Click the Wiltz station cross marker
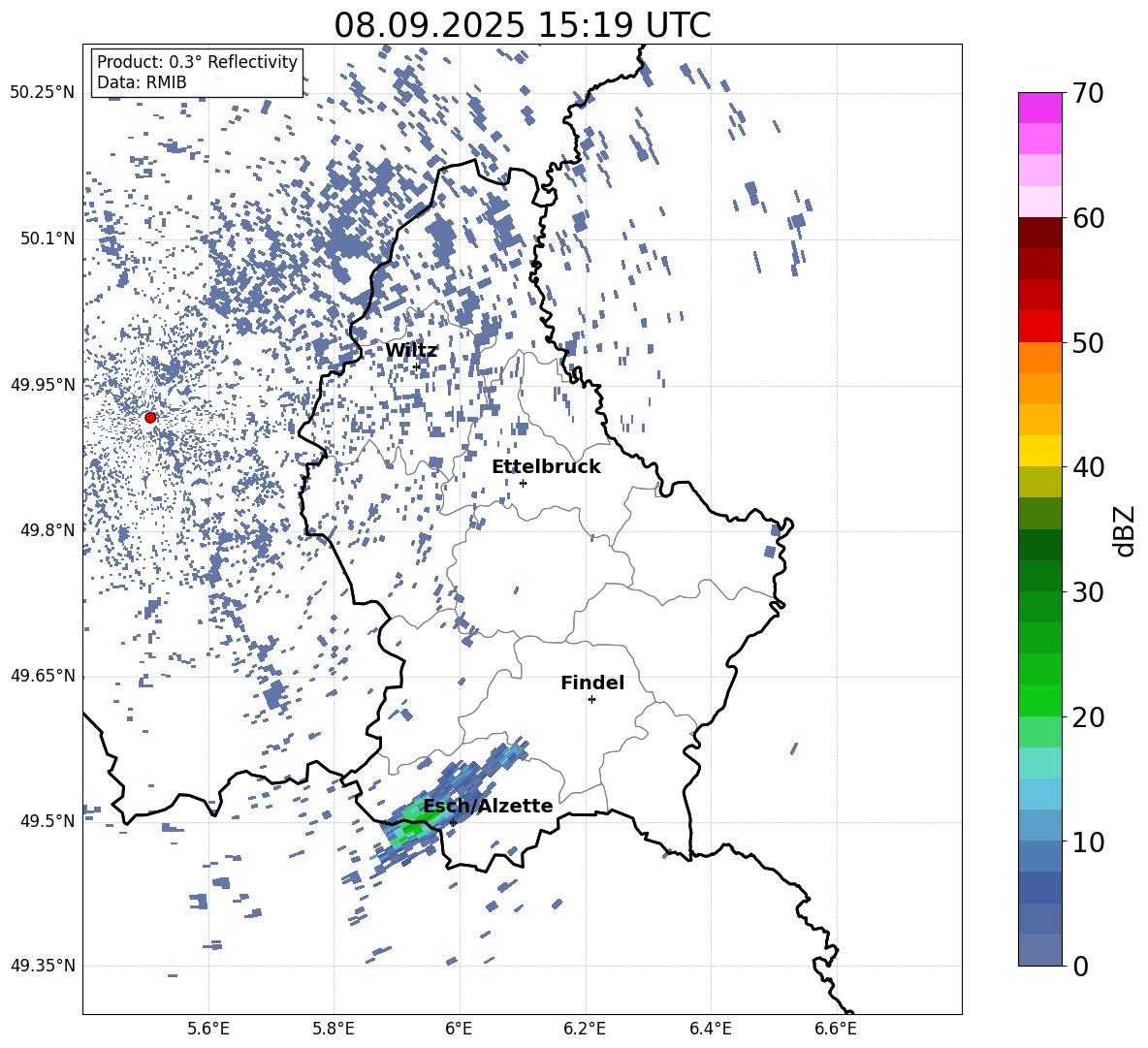This screenshot has height=1048, width=1148. [x=417, y=366]
